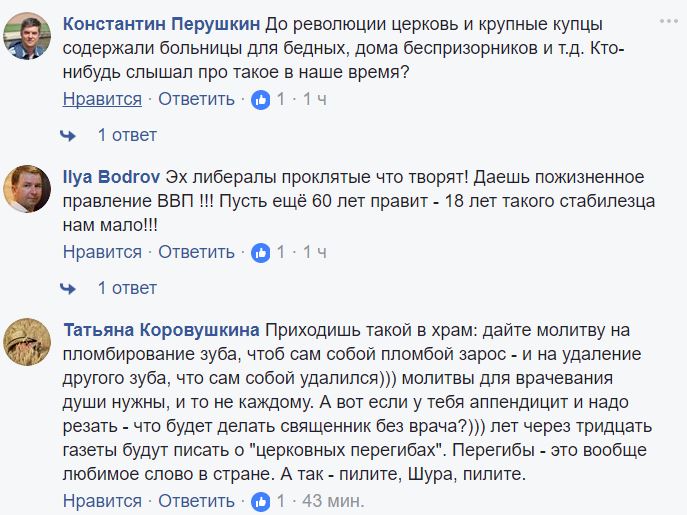The height and width of the screenshot is (515, 687).
Task: Click like reaction icon under Перушкин's comment
Action: 261,100
